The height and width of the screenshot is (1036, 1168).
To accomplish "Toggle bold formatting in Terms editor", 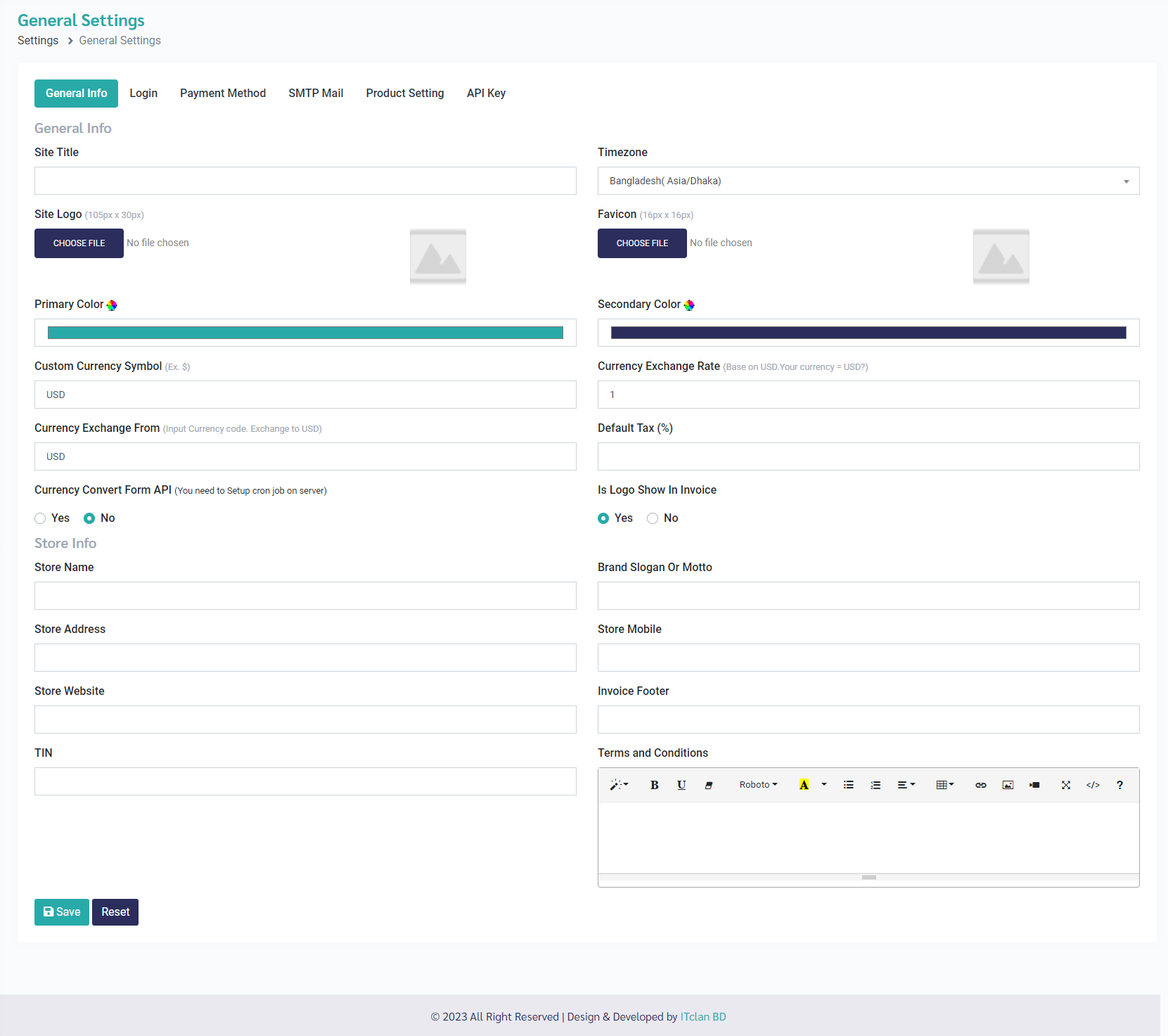I will click(654, 785).
